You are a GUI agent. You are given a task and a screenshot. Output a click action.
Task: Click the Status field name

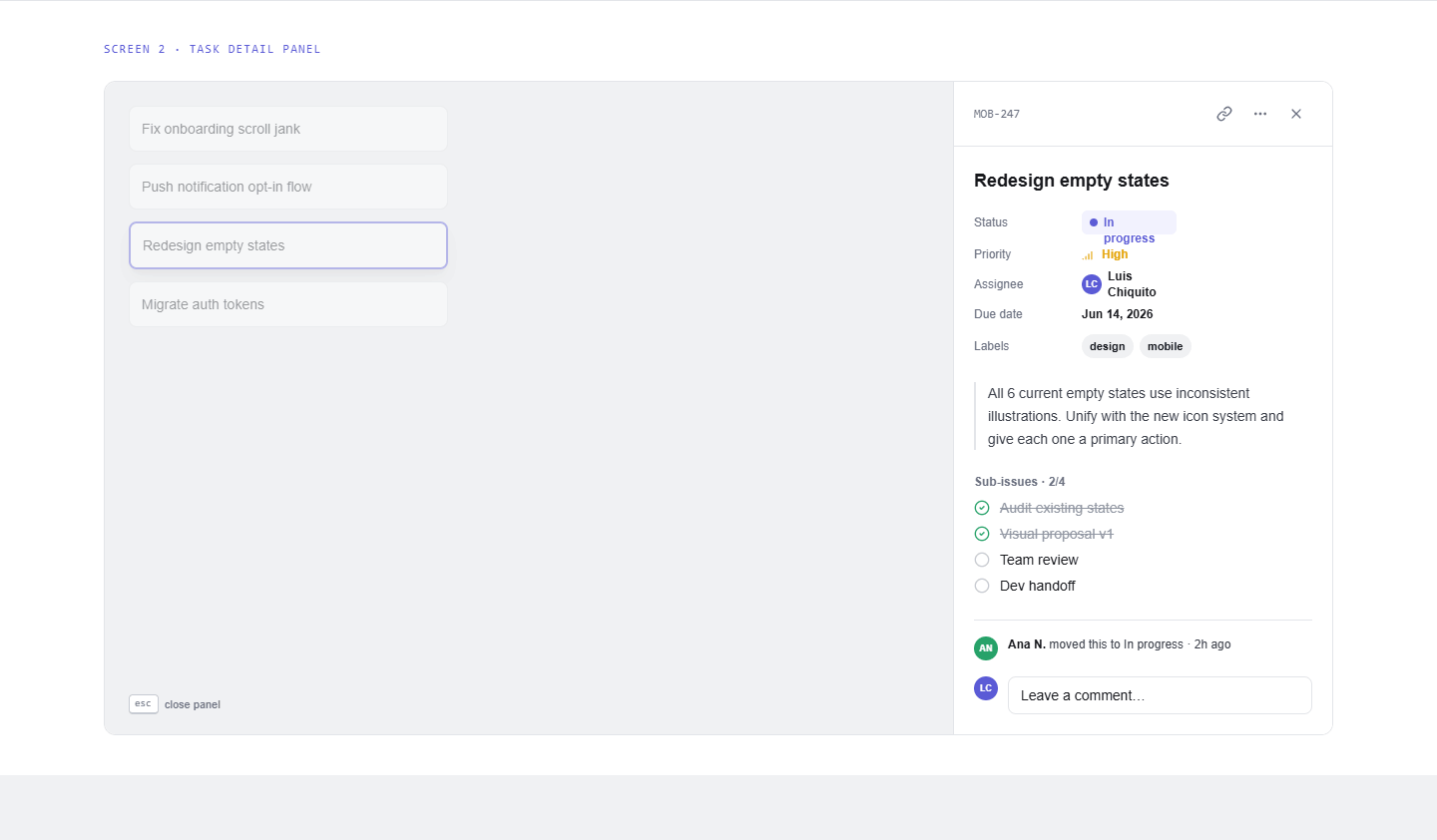tap(991, 222)
